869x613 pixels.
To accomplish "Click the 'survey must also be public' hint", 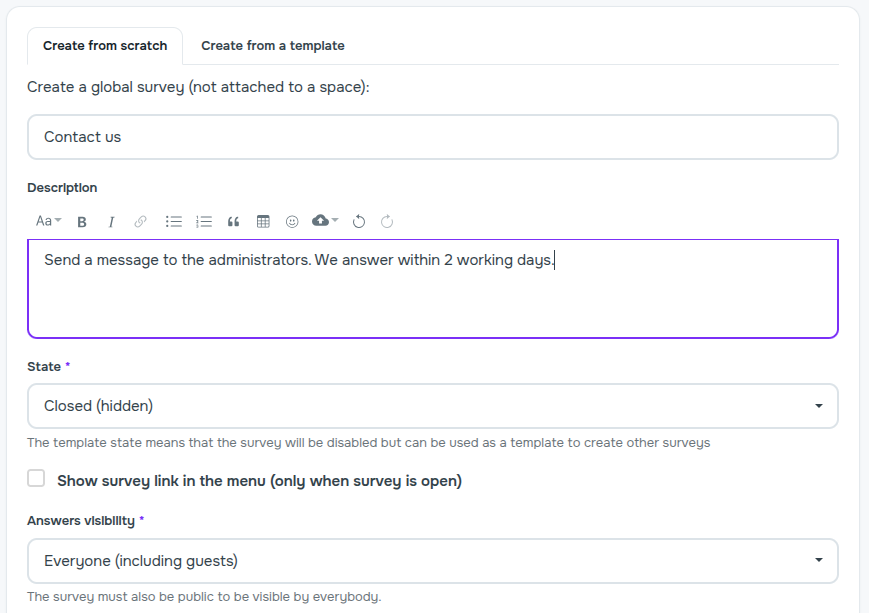I will (204, 597).
